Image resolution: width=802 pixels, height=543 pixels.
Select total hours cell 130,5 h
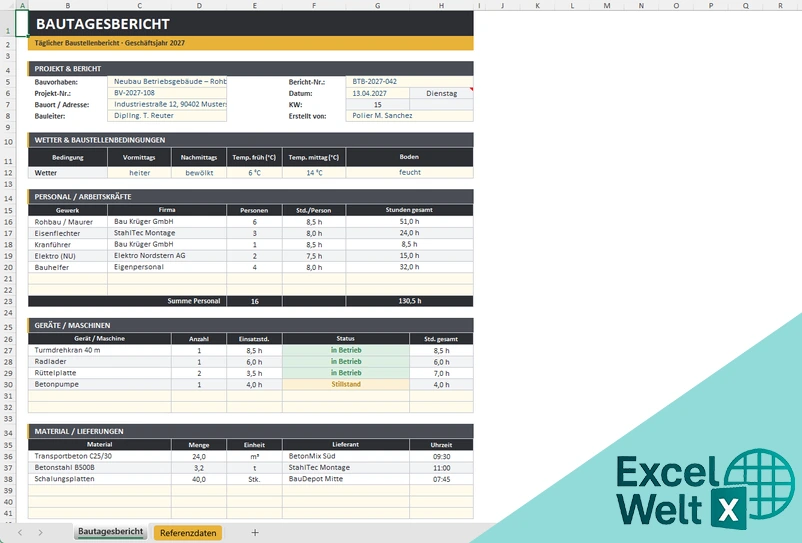(409, 301)
